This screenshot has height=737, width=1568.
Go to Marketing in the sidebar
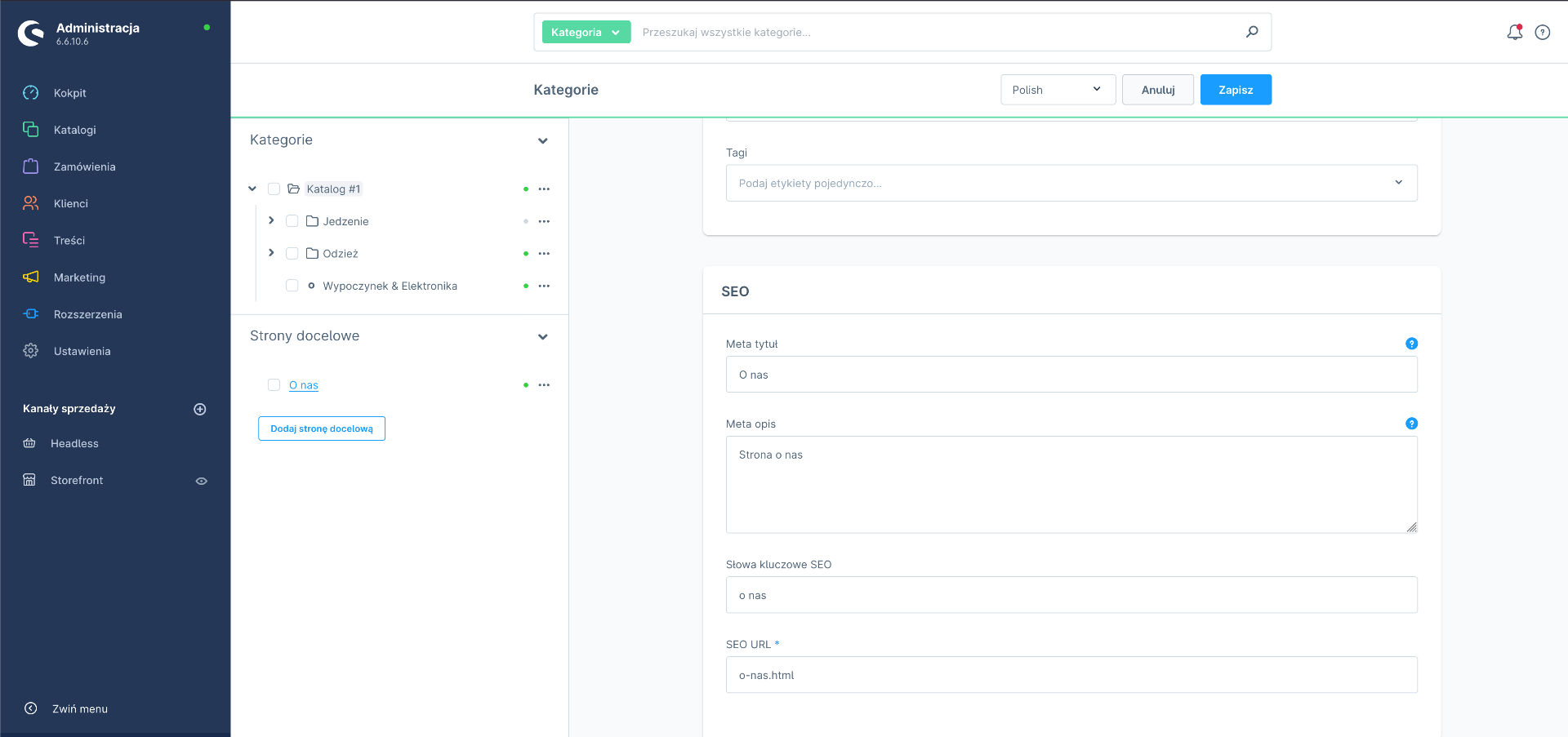(79, 277)
